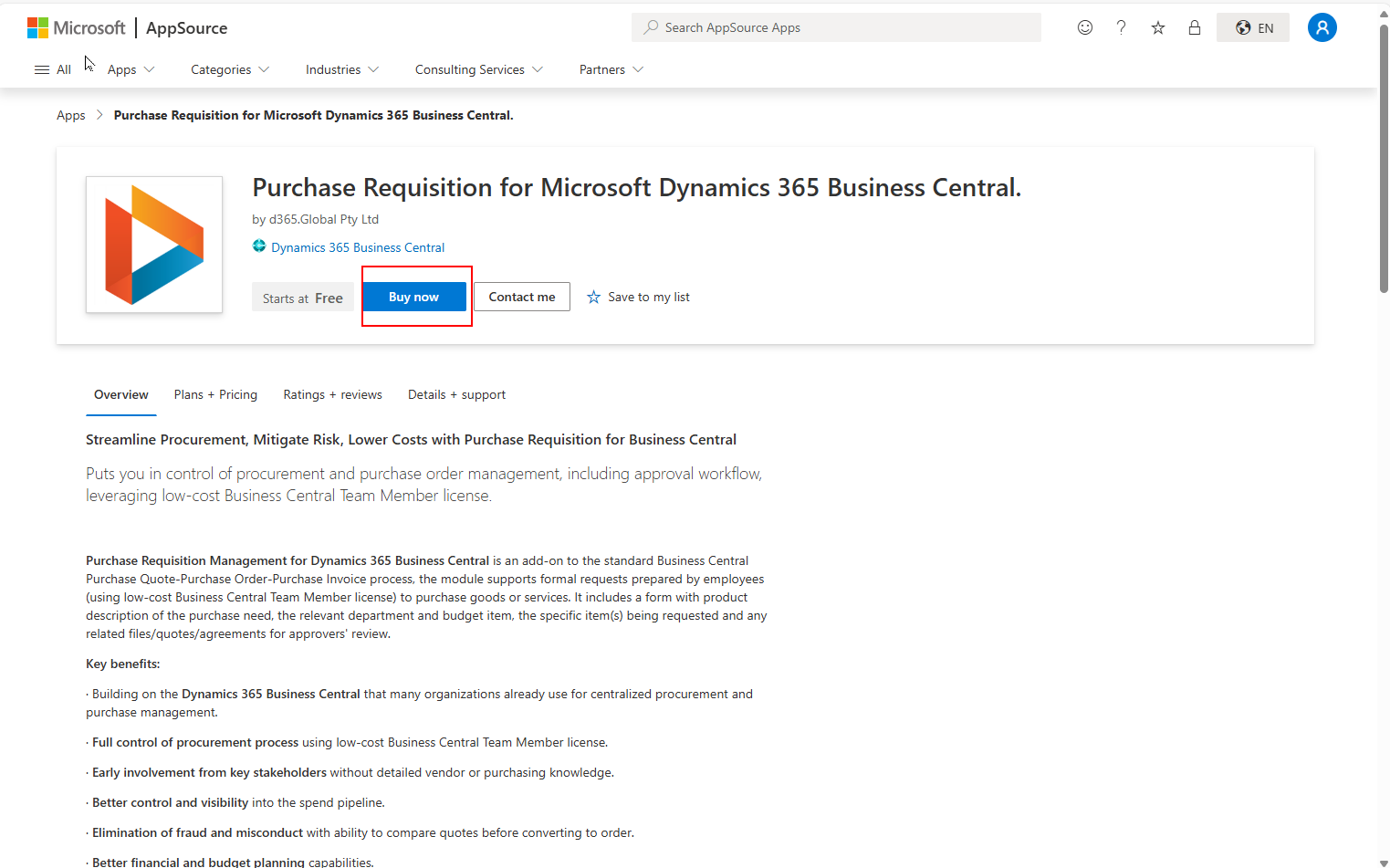This screenshot has width=1390, height=868.
Task: Expand the Categories dropdown
Action: (x=229, y=69)
